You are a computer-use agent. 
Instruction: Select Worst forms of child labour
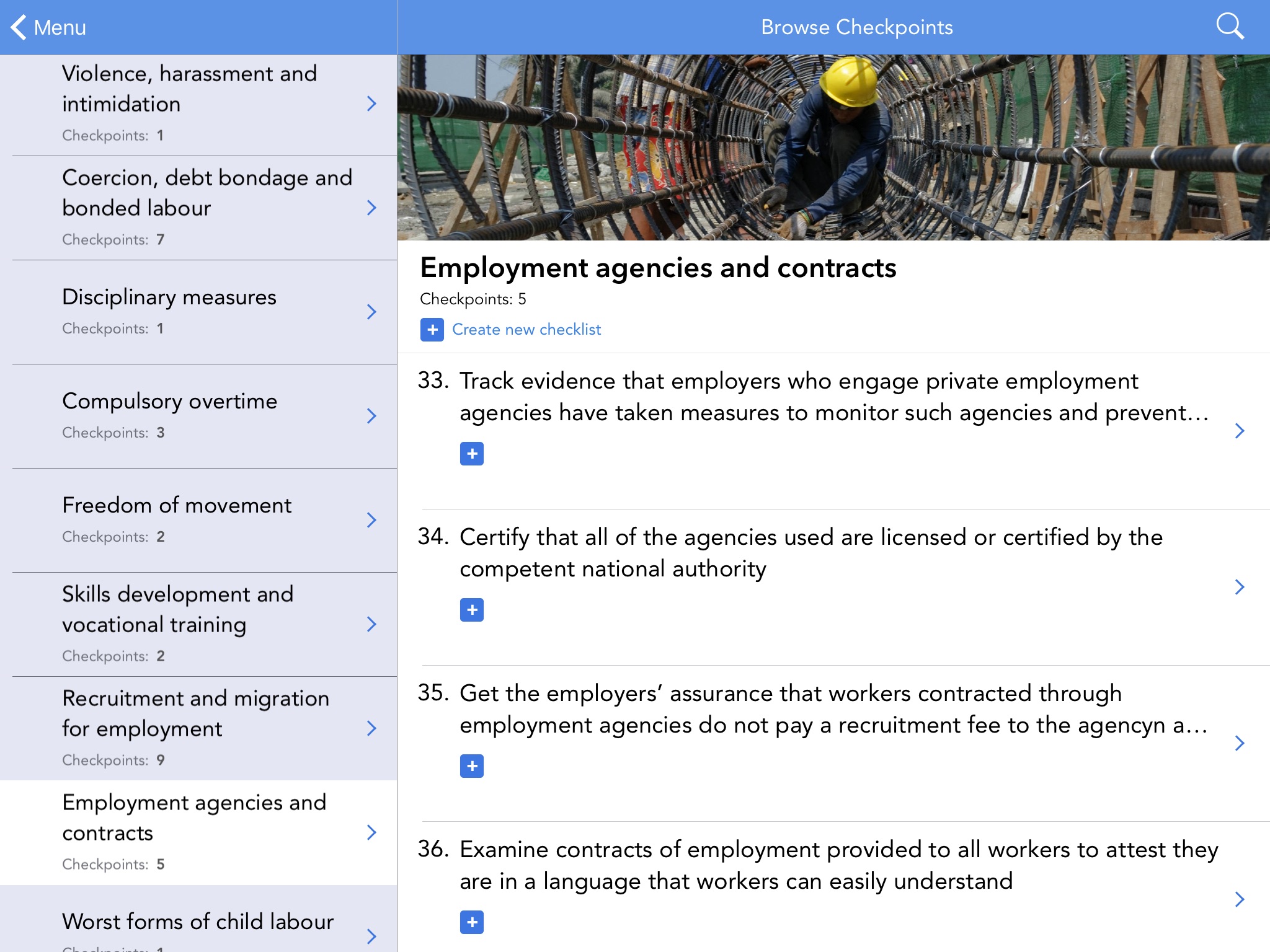(x=198, y=922)
